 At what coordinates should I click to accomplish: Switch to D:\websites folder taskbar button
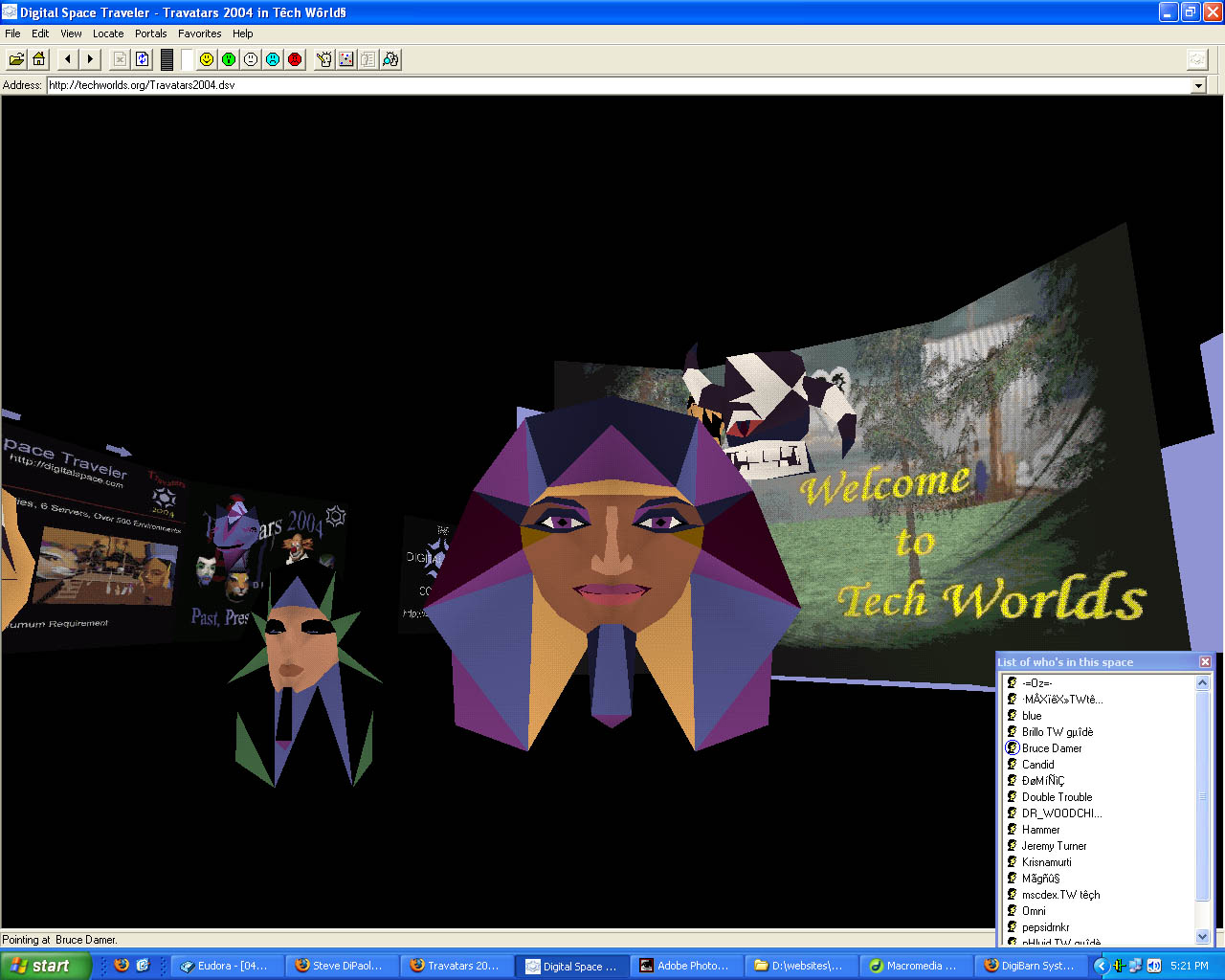(x=802, y=966)
